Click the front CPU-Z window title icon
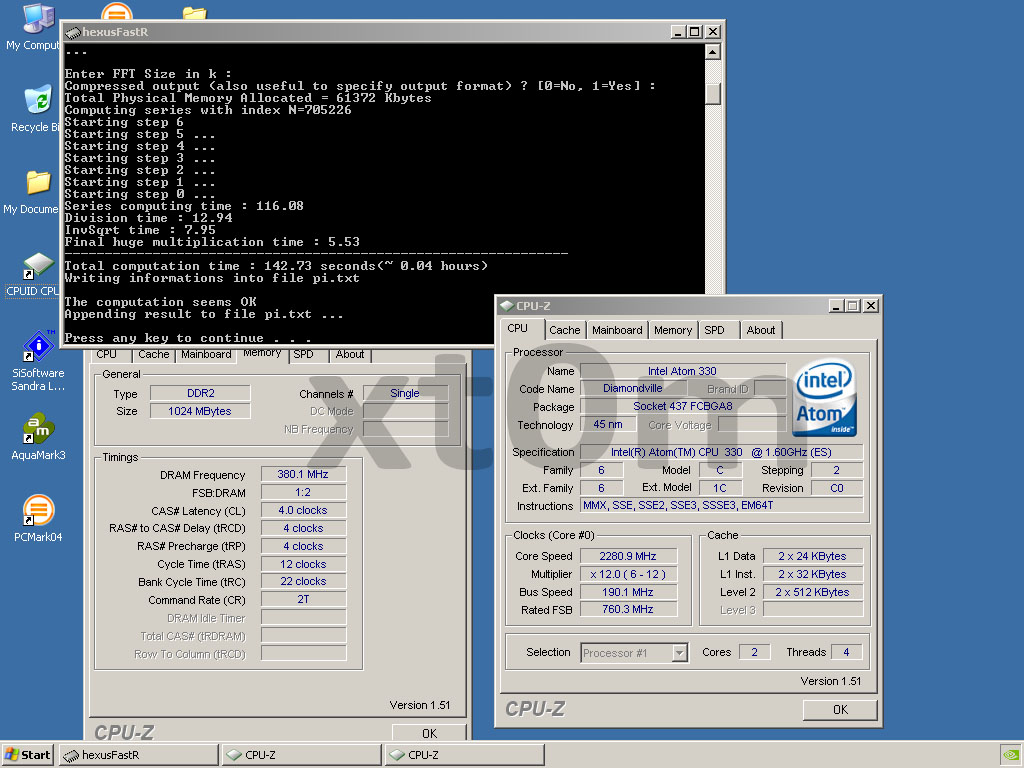 tap(507, 306)
